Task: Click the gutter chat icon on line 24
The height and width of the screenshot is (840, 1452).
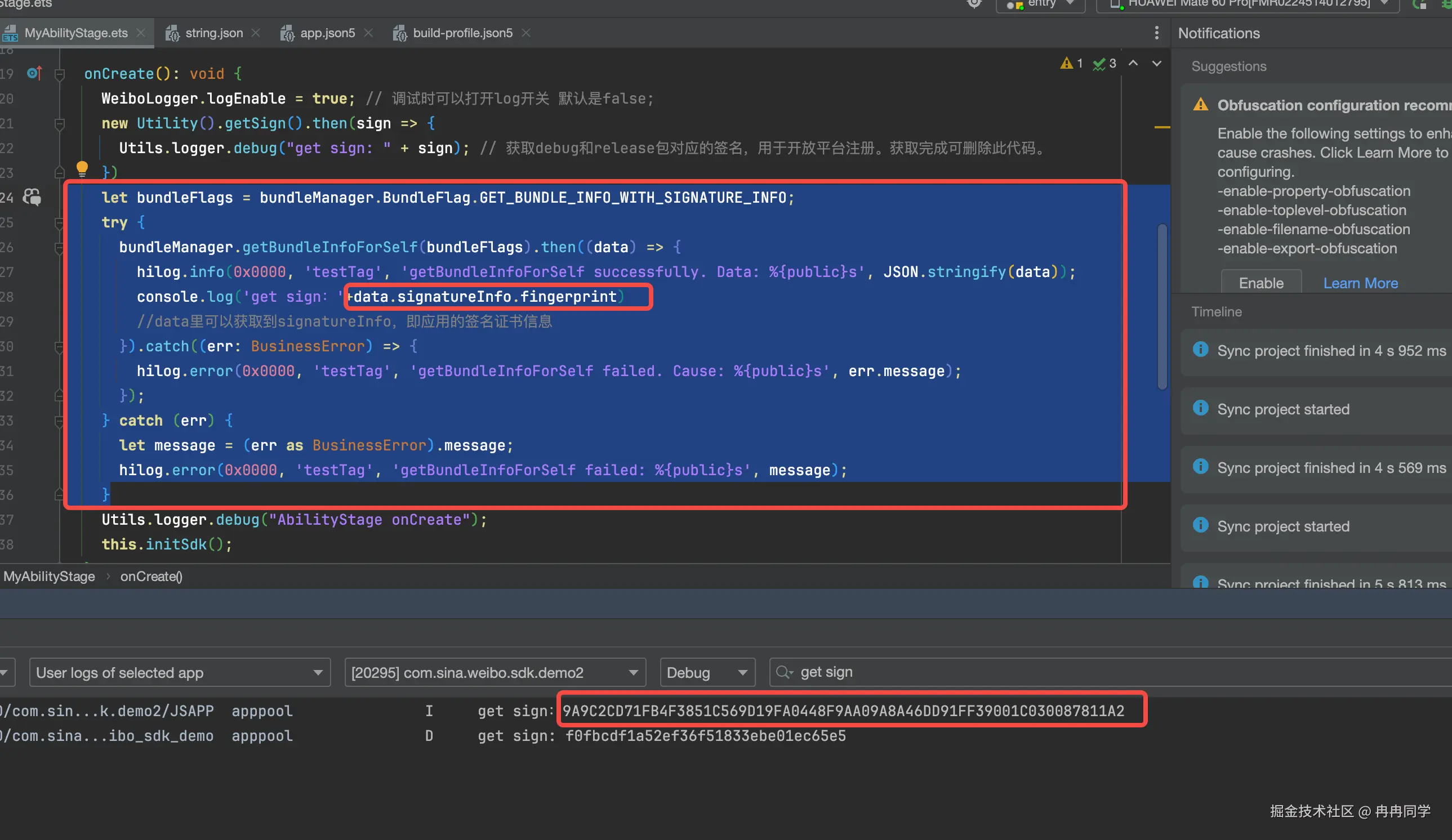Action: click(32, 198)
